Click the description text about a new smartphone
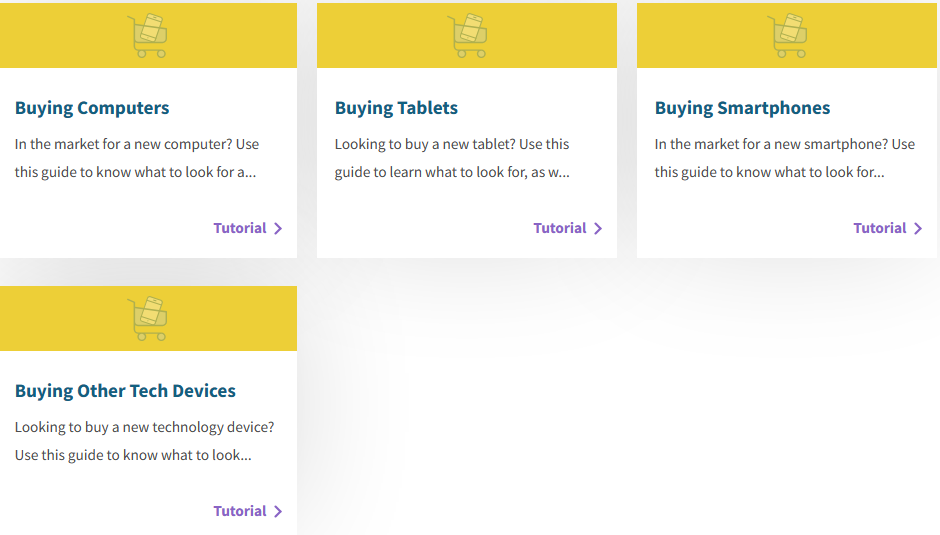Screen dimensions: 940x535 point(784,158)
